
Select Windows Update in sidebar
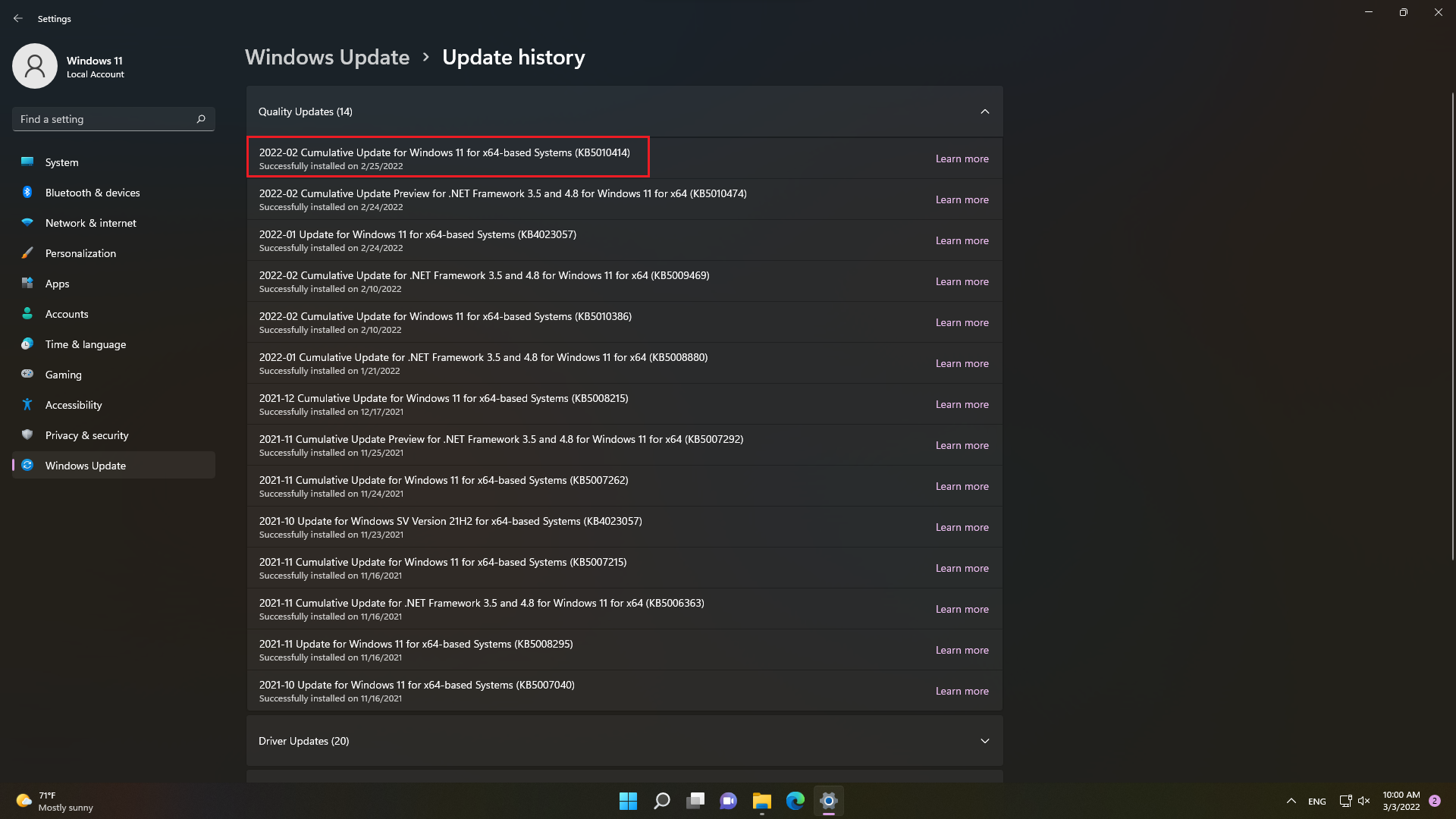coord(114,466)
